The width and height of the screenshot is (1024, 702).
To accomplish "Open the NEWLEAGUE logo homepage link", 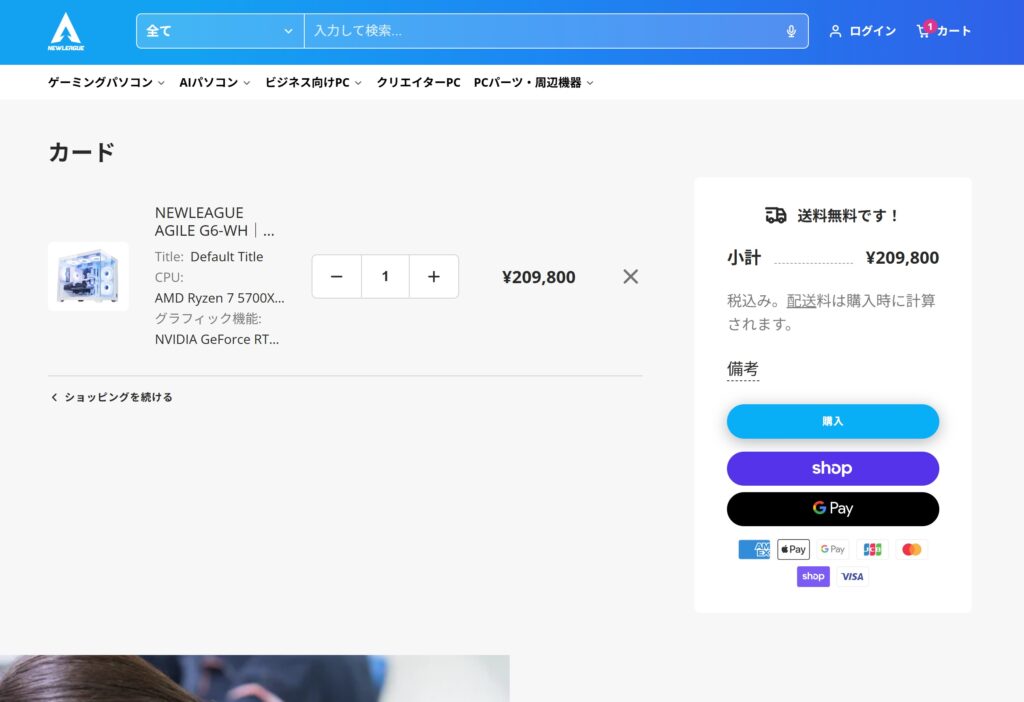I will click(66, 31).
